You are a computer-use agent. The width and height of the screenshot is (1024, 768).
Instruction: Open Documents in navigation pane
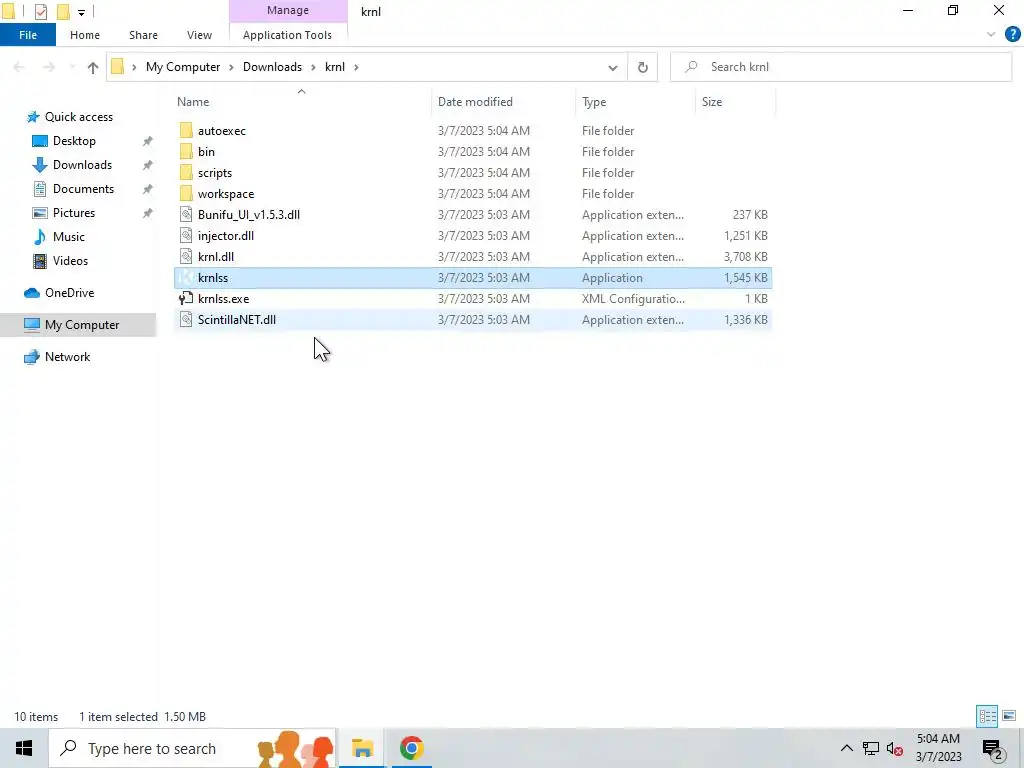click(x=83, y=189)
